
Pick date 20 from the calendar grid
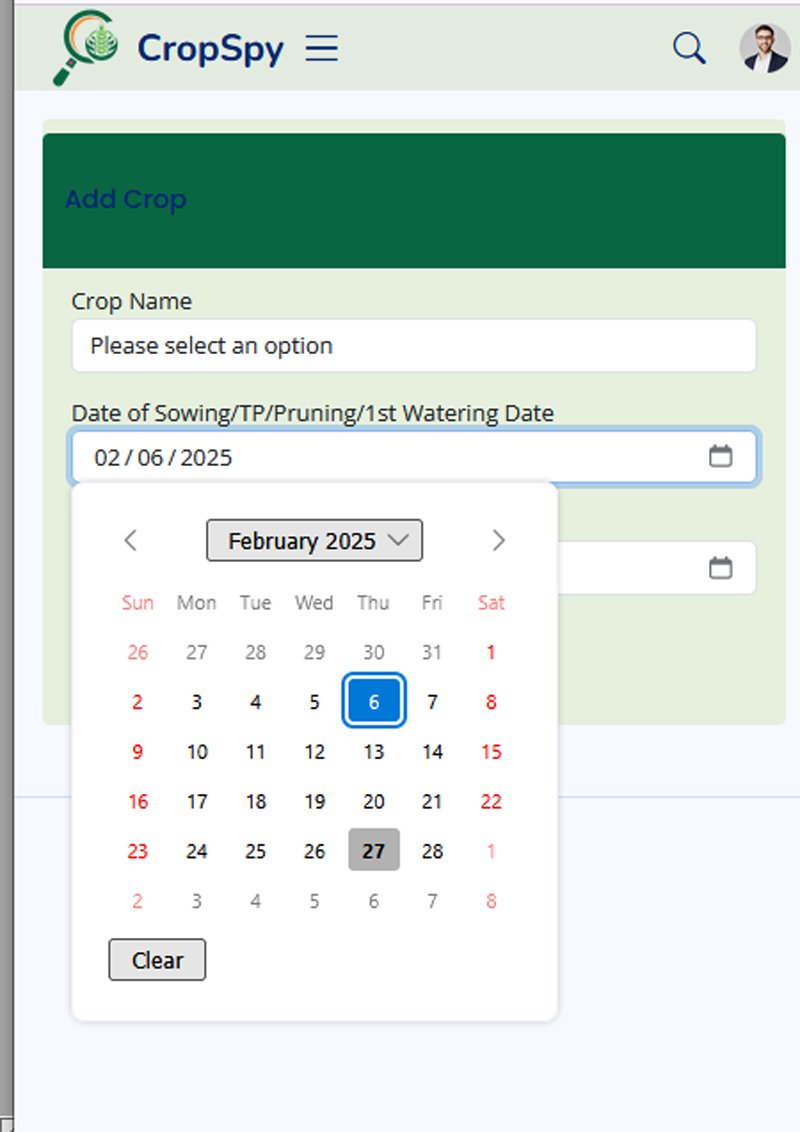(373, 801)
